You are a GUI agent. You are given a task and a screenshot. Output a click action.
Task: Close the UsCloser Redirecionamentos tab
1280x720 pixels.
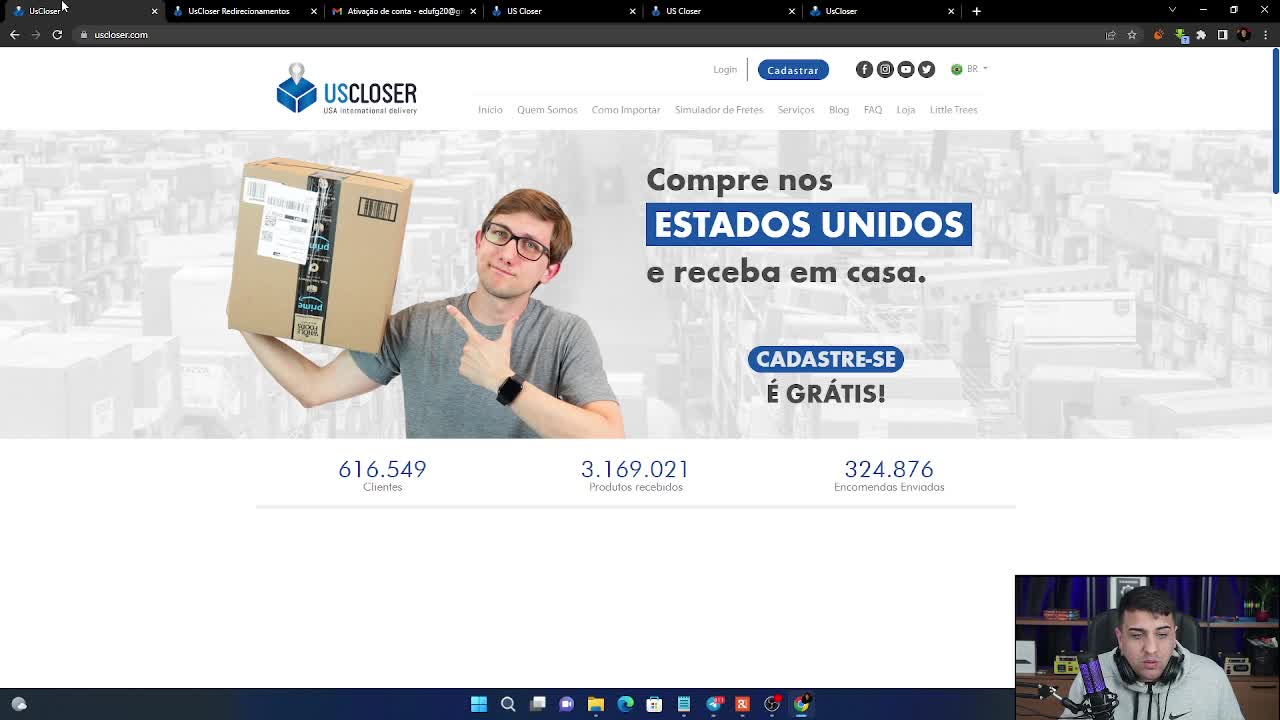(314, 11)
